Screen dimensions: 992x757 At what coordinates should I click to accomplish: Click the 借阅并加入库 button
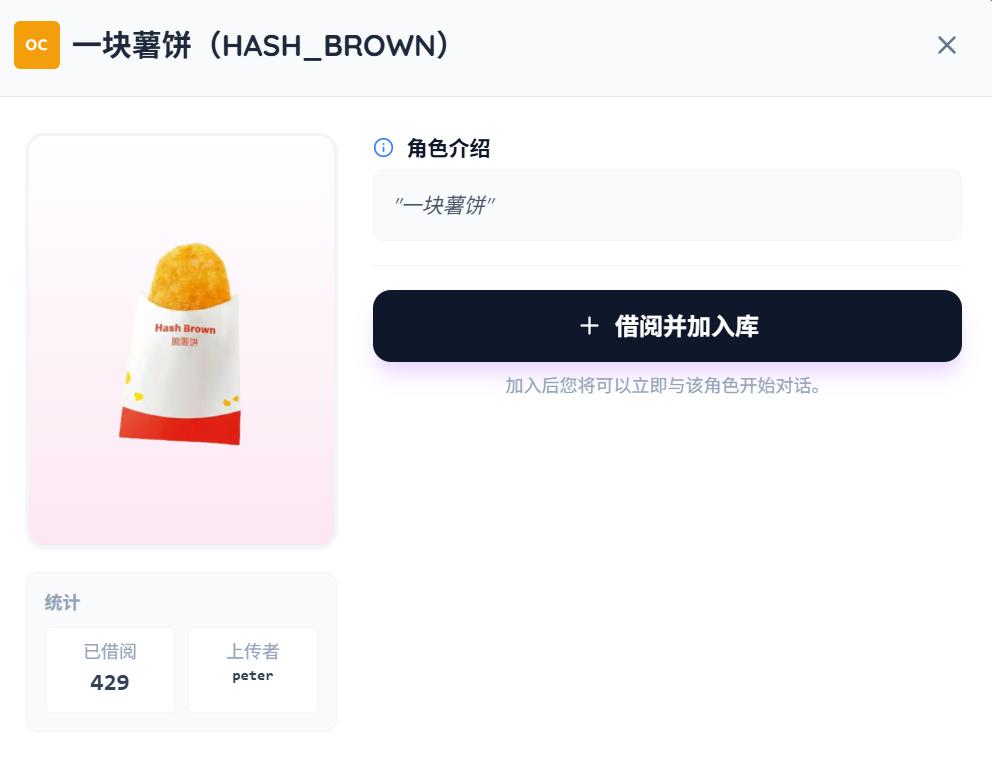coord(667,326)
